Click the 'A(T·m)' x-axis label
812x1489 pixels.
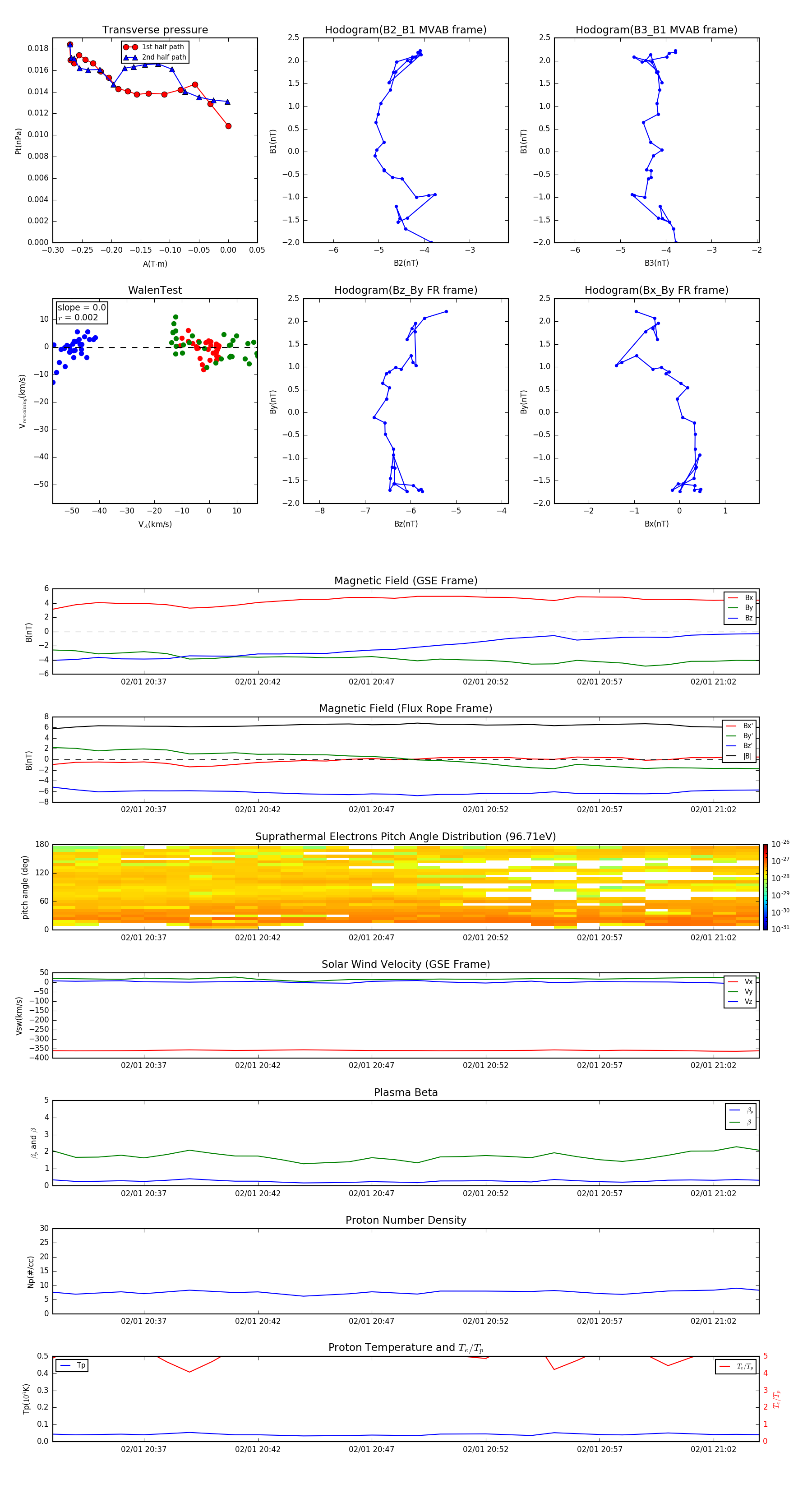(x=155, y=264)
